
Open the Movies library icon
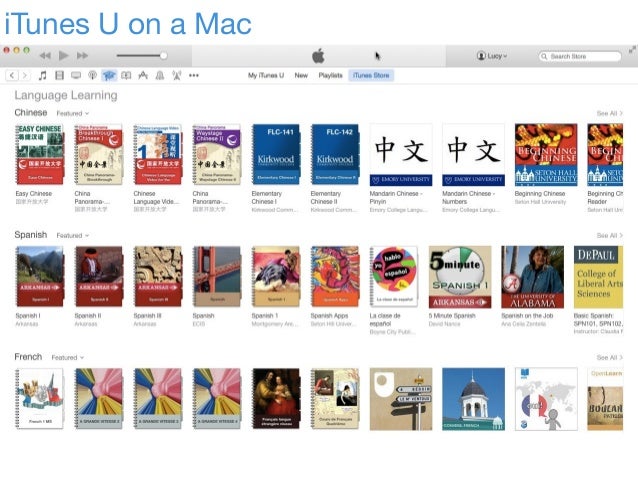click(59, 75)
